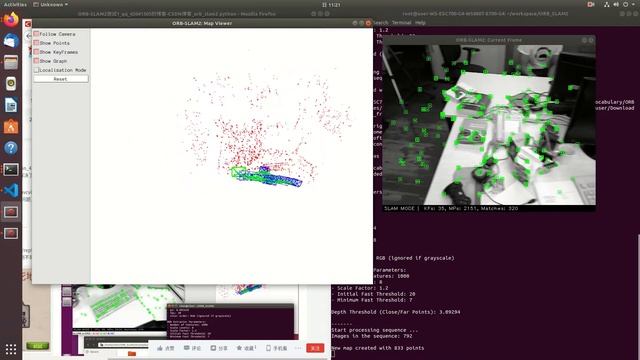Open the Terminal dock icon
Image resolution: width=640 pixels, height=360 pixels.
[11, 169]
